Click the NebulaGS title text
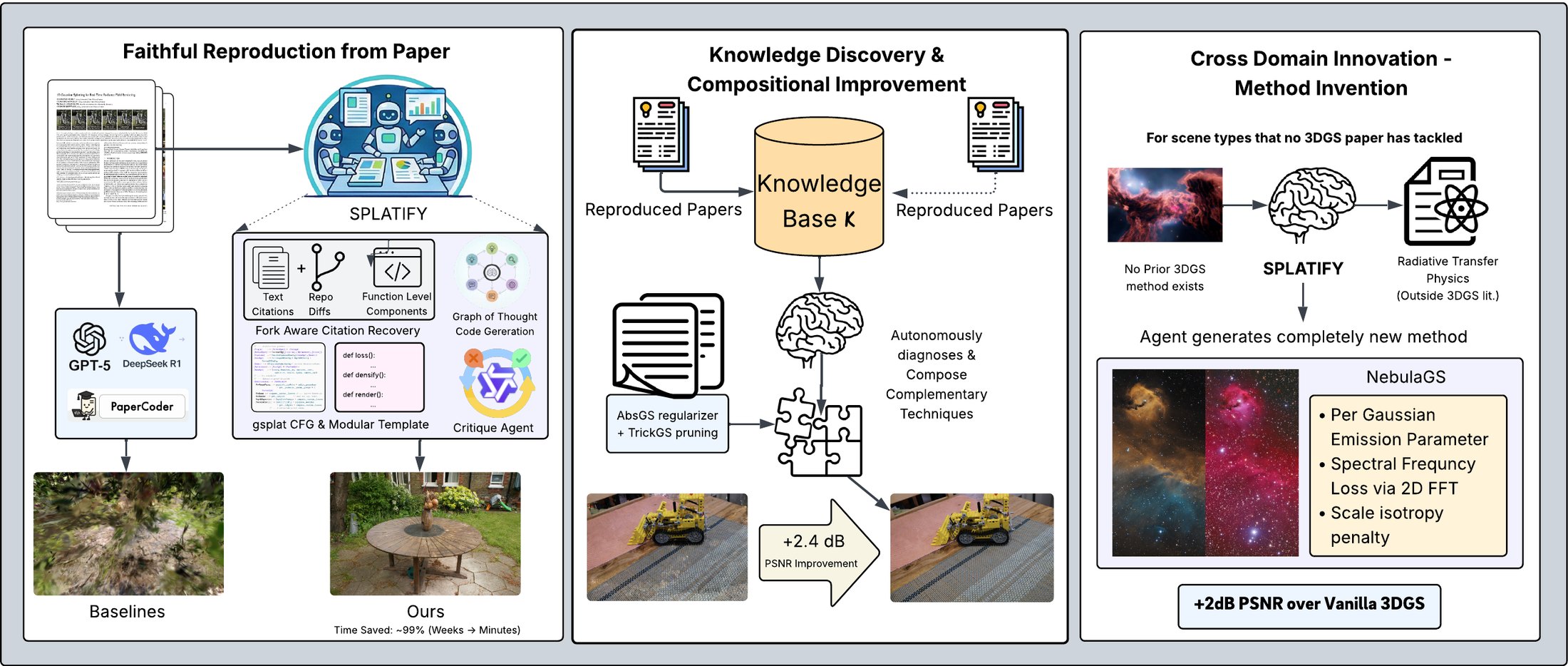The image size is (1568, 666). [1406, 377]
